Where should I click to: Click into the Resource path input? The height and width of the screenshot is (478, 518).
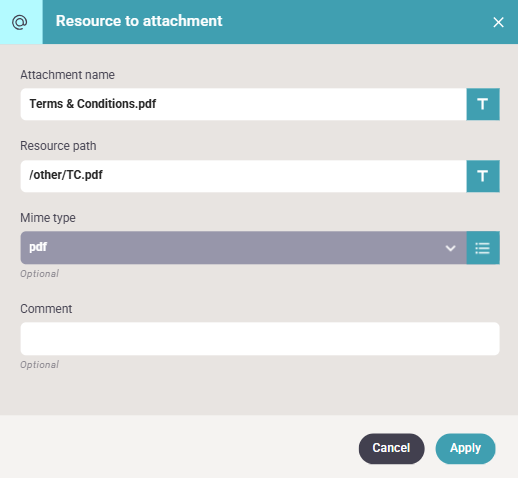pyautogui.click(x=243, y=176)
